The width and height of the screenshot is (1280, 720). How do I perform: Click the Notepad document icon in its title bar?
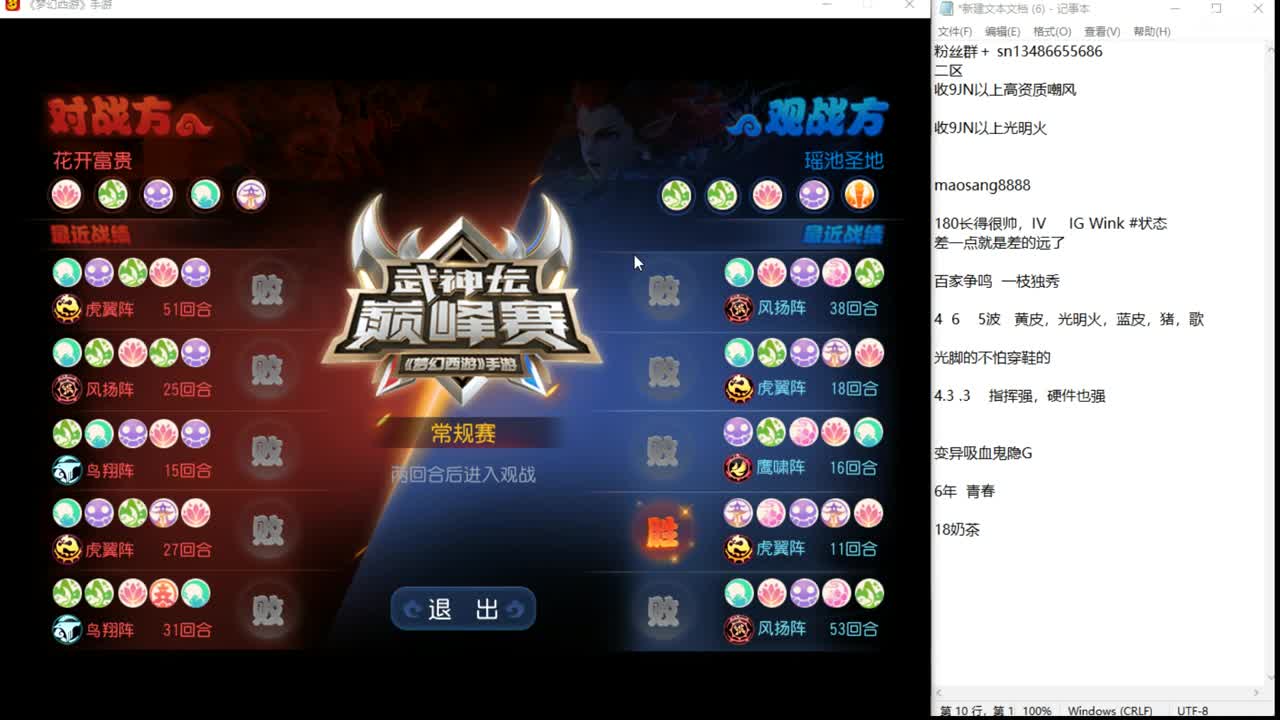pyautogui.click(x=945, y=8)
